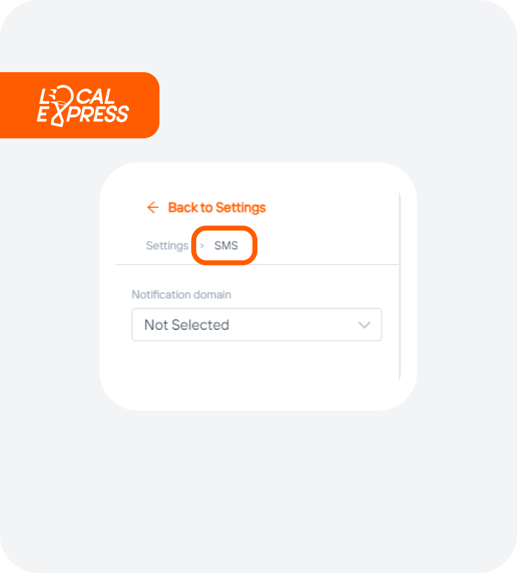
Task: Select the Settings breadcrumb
Action: click(167, 246)
